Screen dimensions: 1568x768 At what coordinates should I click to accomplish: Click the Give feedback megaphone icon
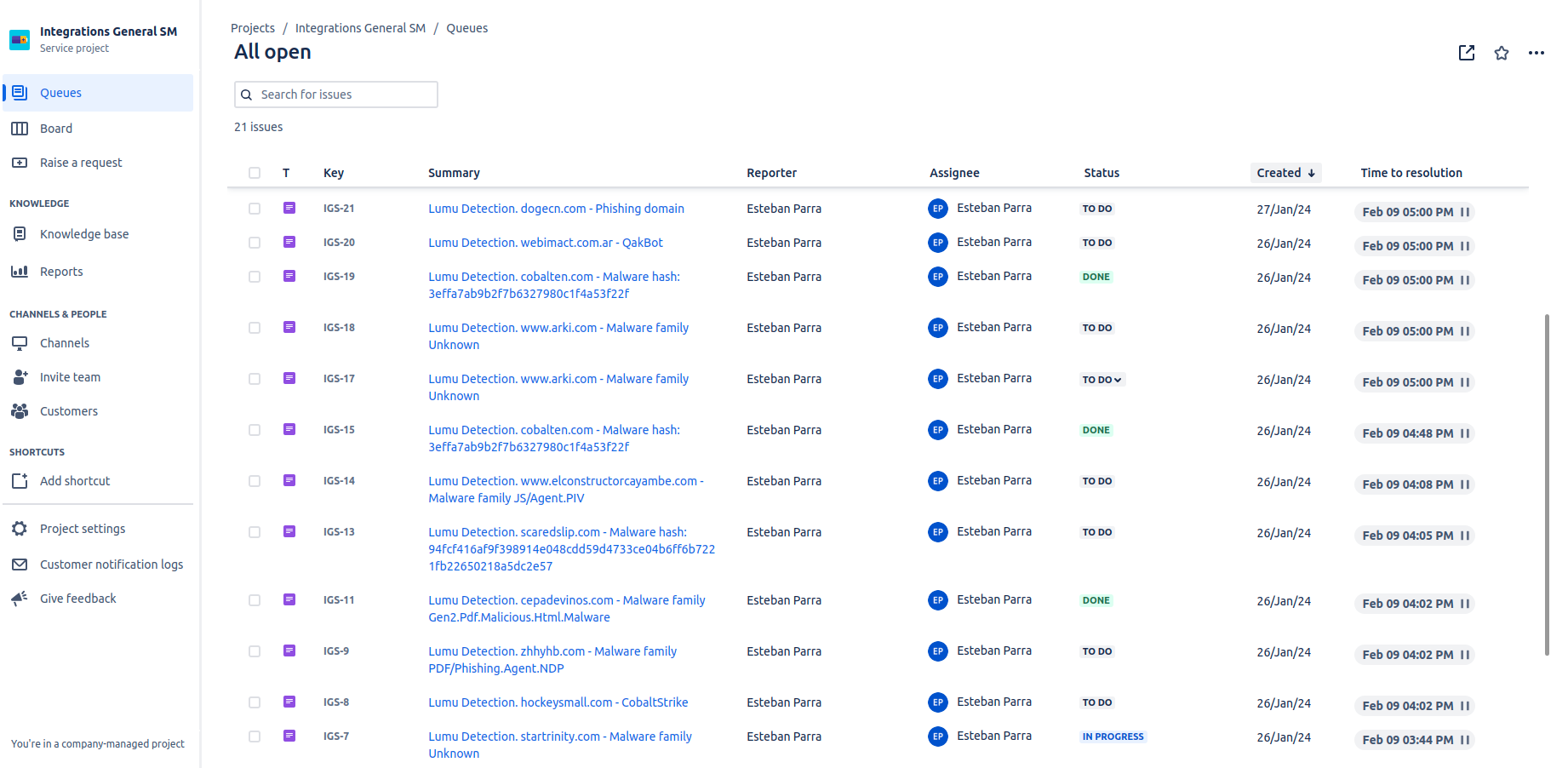pos(20,599)
